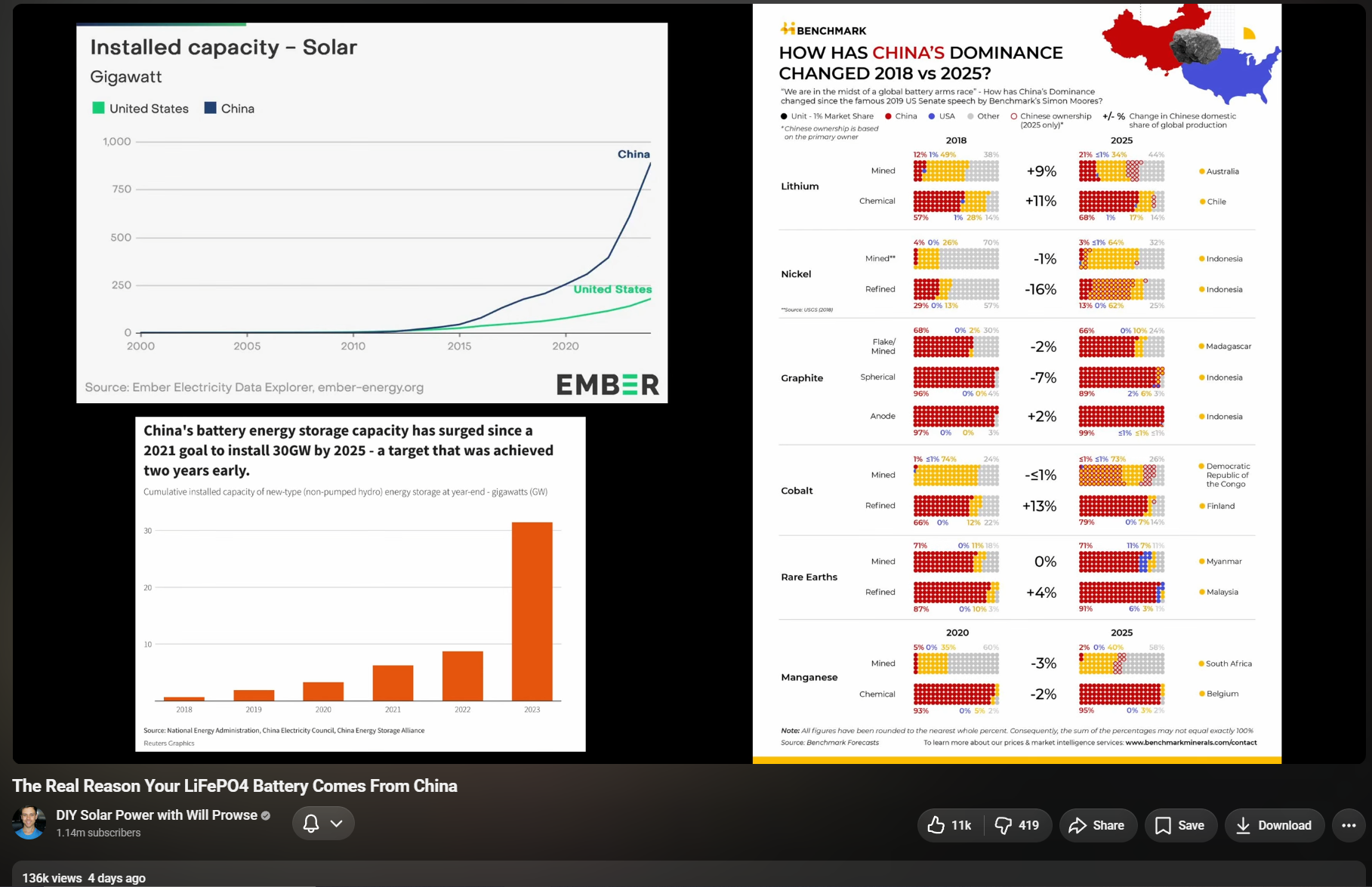The height and width of the screenshot is (887, 1372).
Task: Click the "Reuters Graphics" credit
Action: (x=169, y=744)
